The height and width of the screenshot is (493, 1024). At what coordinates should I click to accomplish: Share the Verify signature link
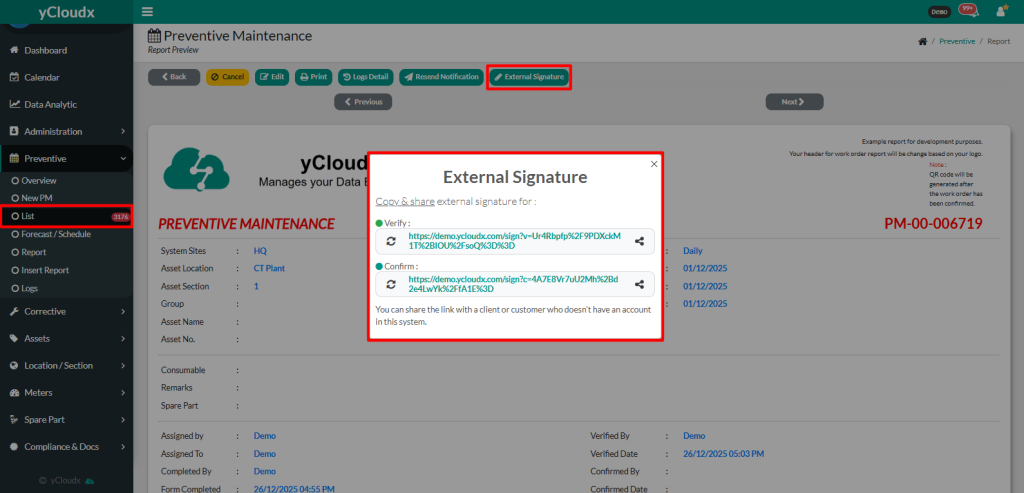[x=639, y=241]
